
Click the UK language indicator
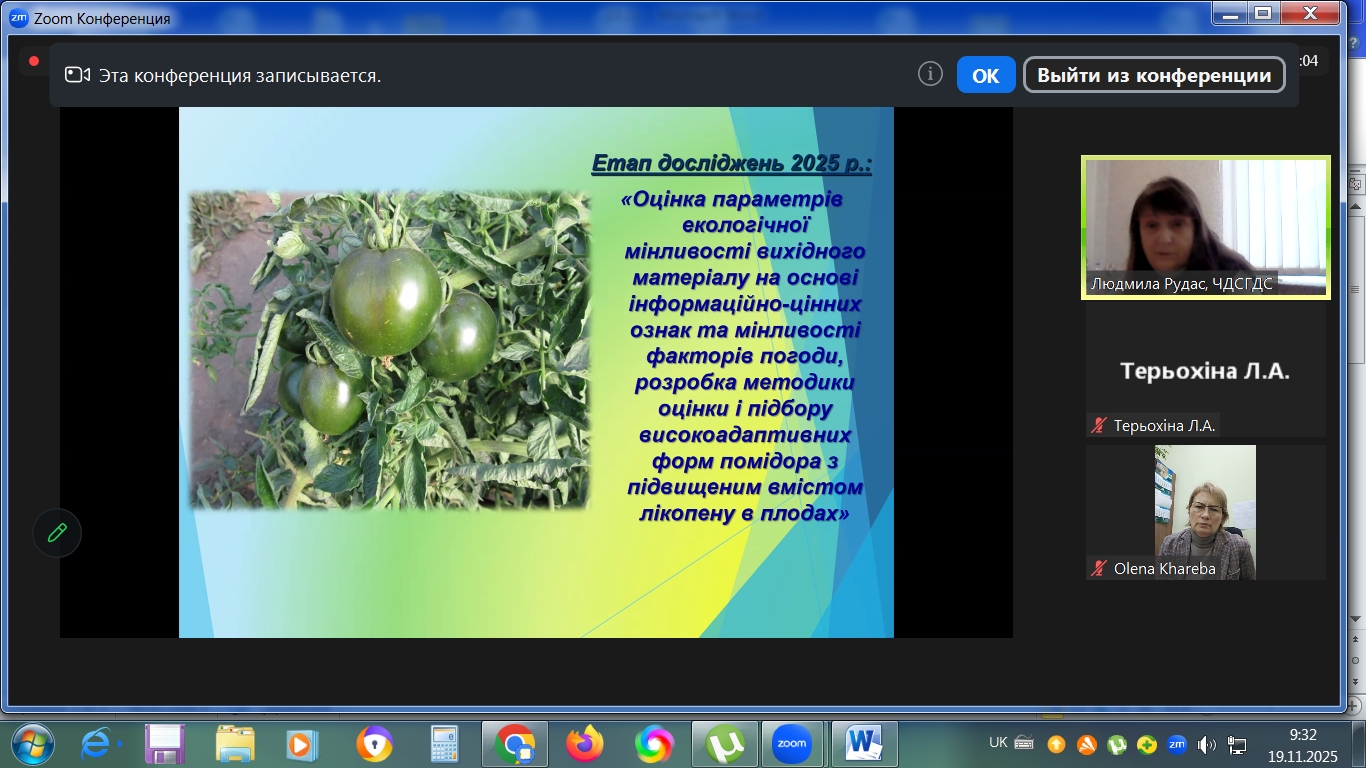click(x=998, y=743)
